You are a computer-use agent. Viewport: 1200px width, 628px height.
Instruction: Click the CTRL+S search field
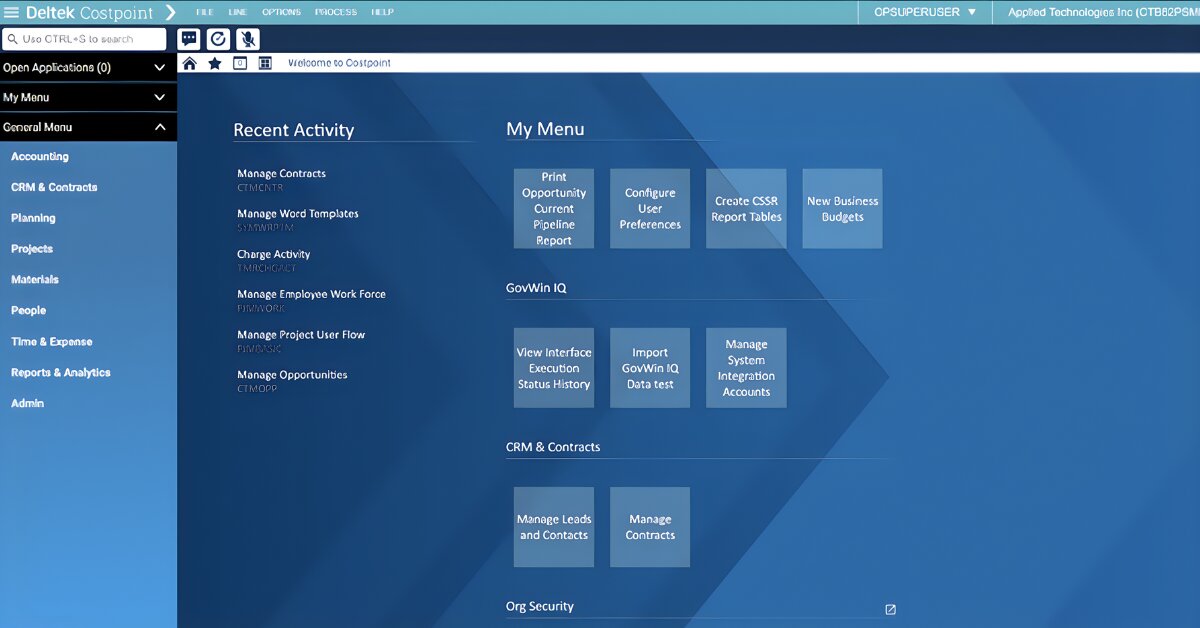(x=85, y=39)
